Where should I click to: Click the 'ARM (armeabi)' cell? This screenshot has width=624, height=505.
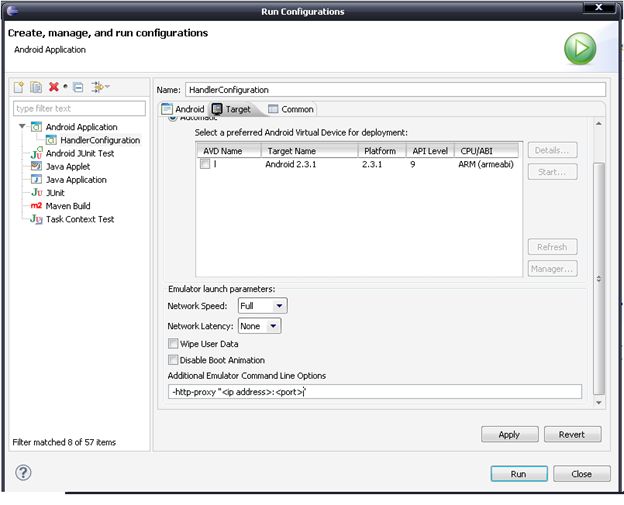point(486,164)
